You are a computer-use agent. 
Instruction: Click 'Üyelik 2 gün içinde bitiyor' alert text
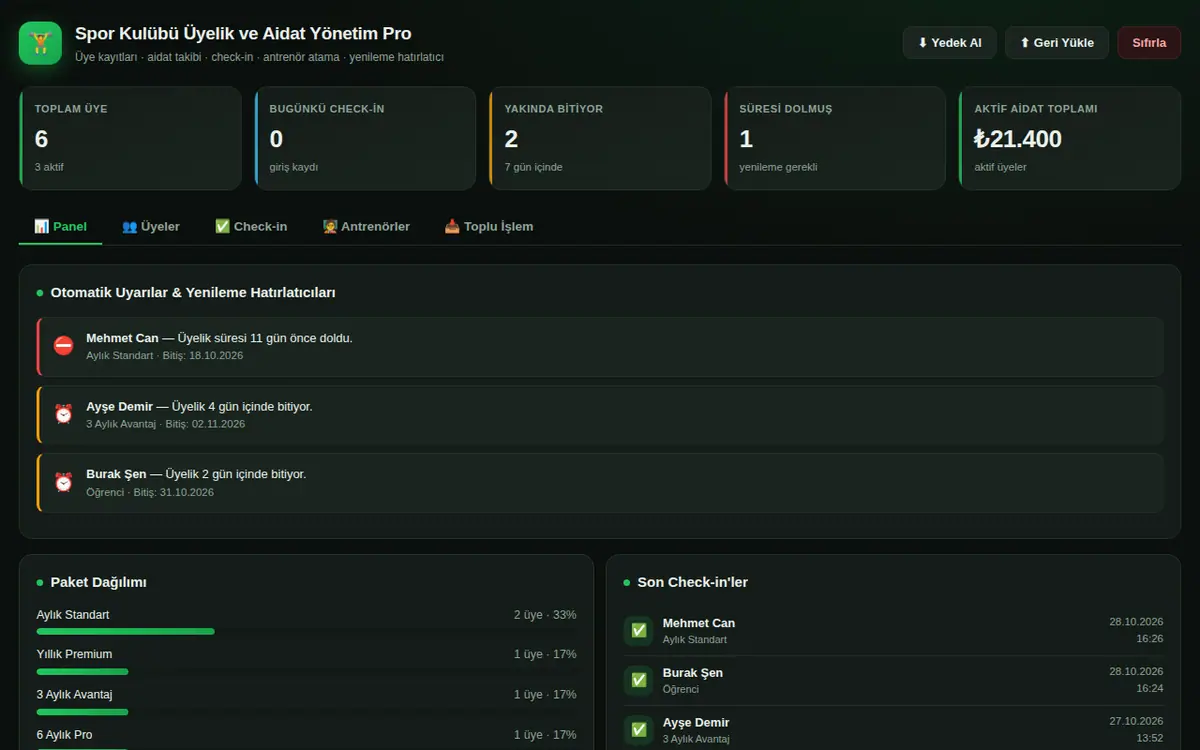236,474
